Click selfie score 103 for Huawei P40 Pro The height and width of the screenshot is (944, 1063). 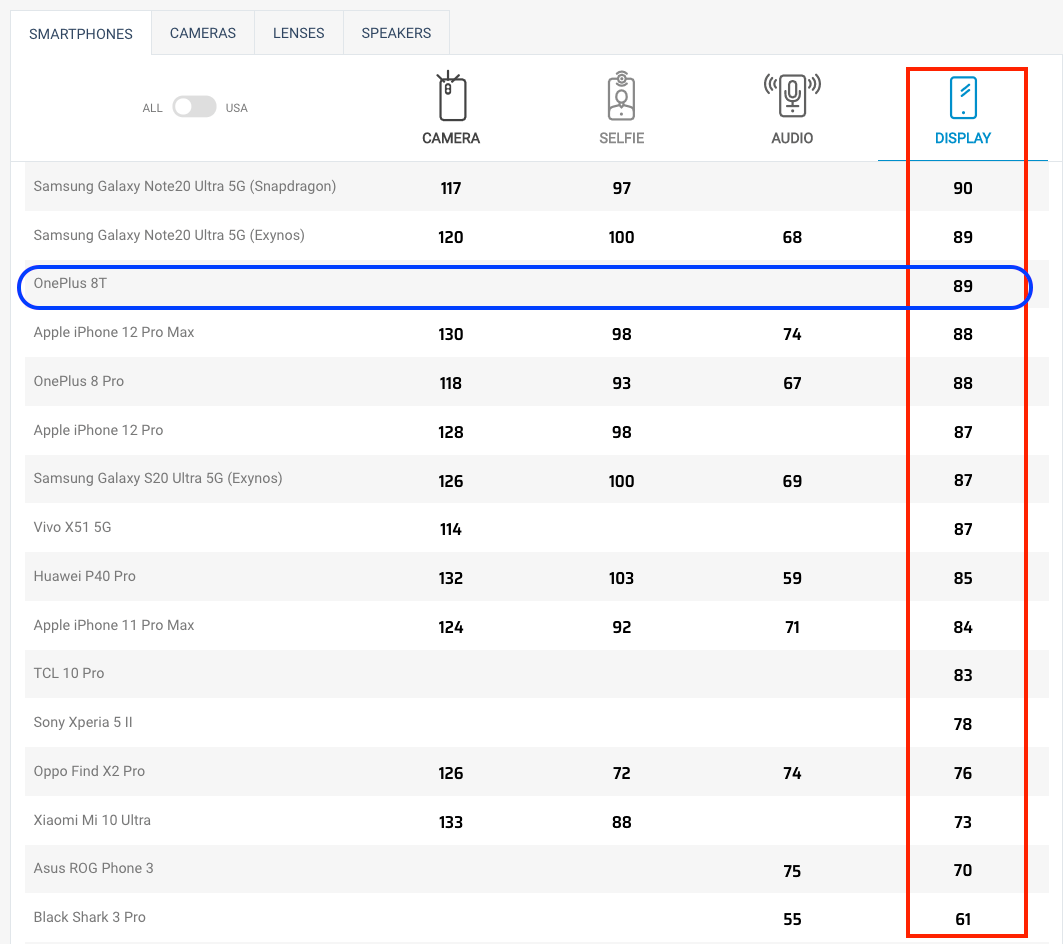coord(621,578)
